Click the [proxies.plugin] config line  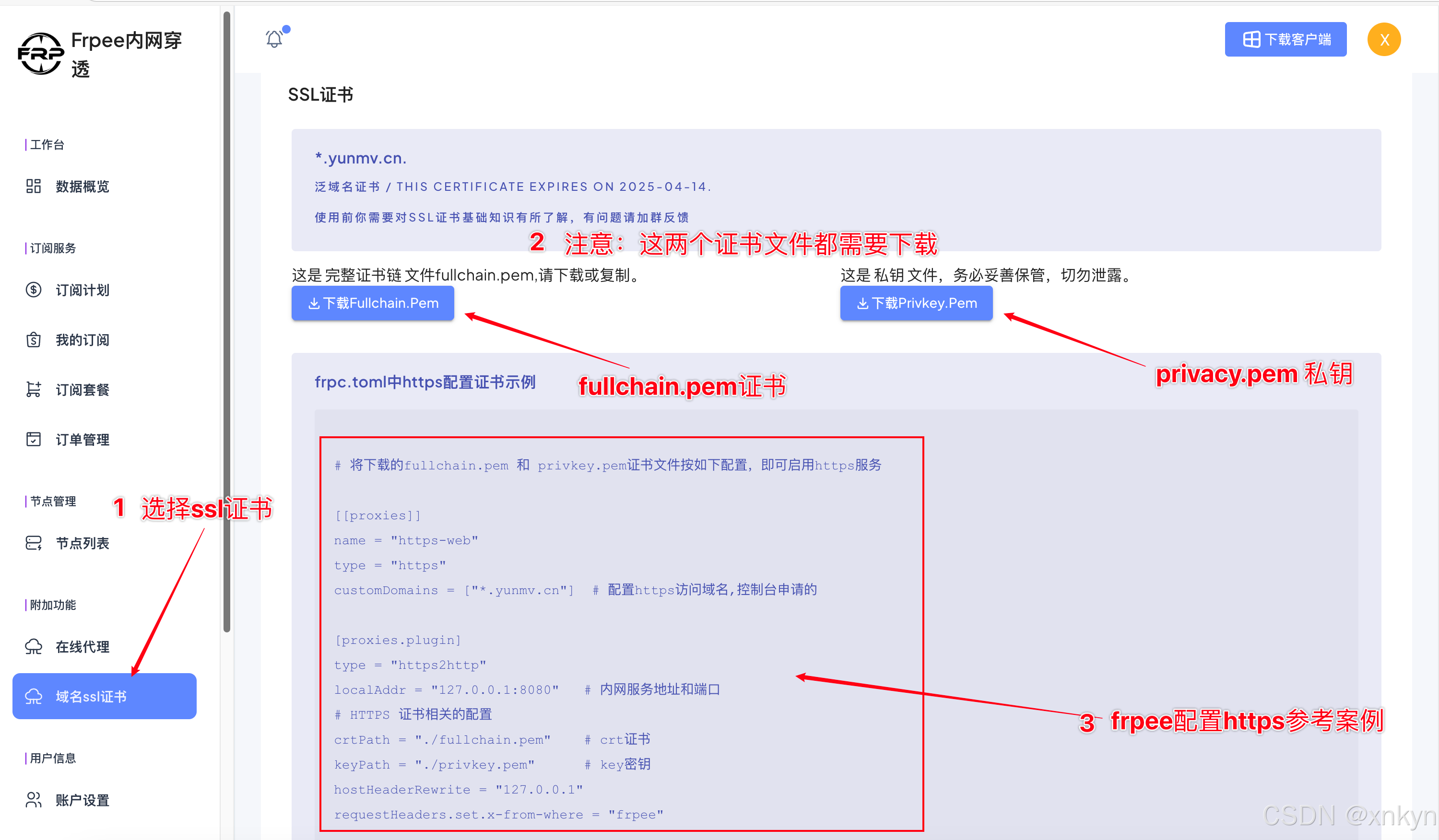coord(398,640)
